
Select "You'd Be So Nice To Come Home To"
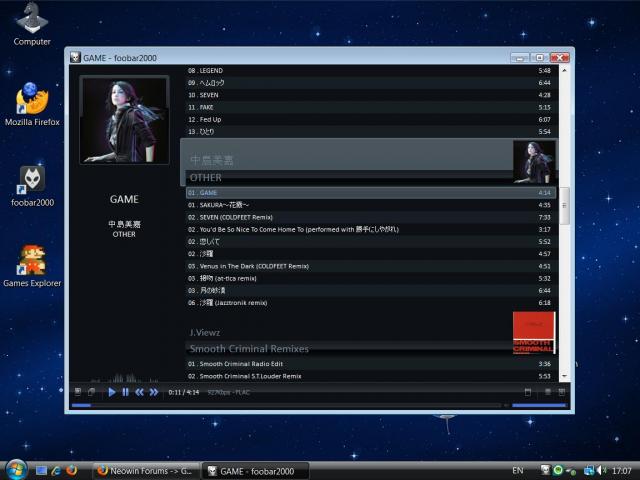point(369,229)
